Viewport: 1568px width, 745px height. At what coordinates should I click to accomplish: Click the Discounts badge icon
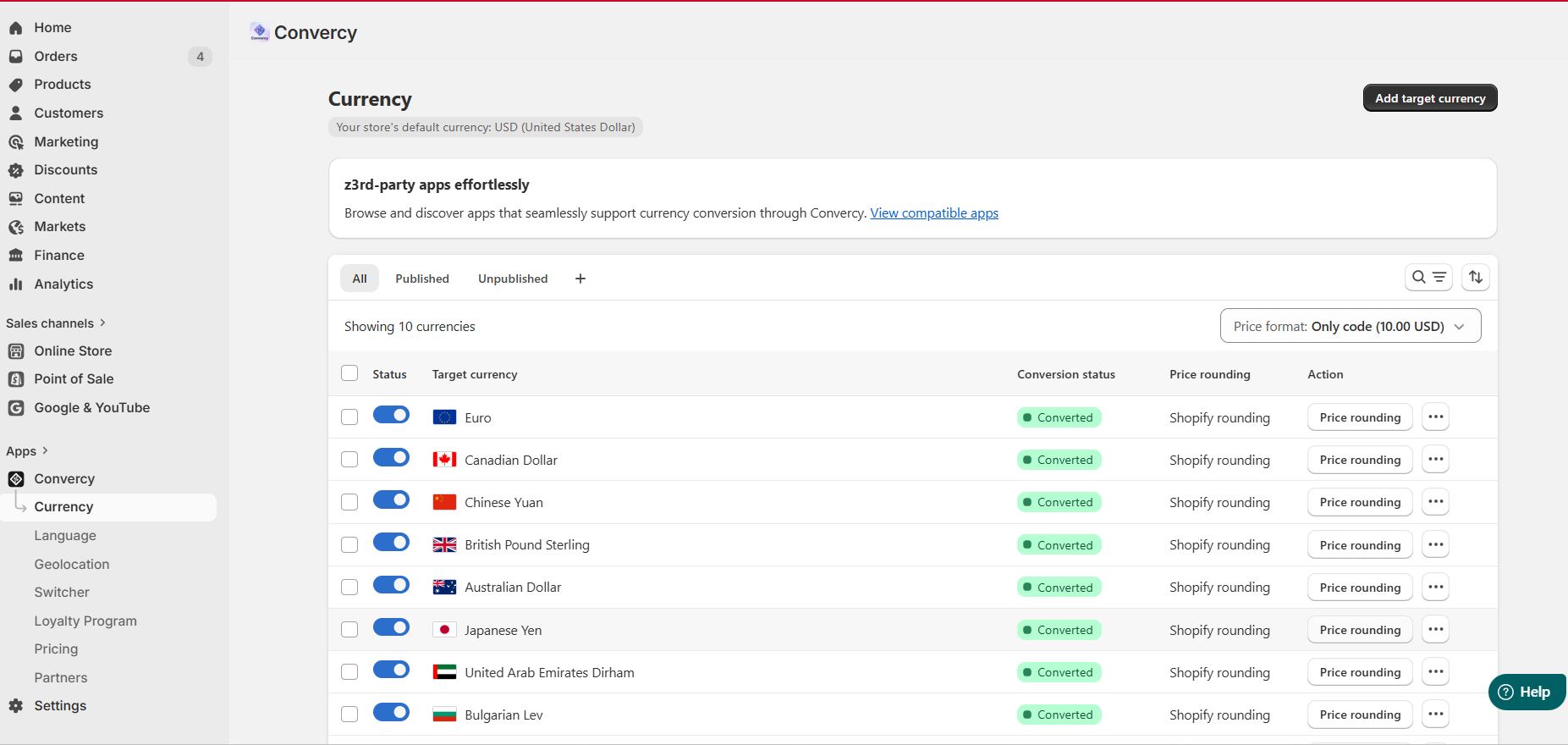15,170
